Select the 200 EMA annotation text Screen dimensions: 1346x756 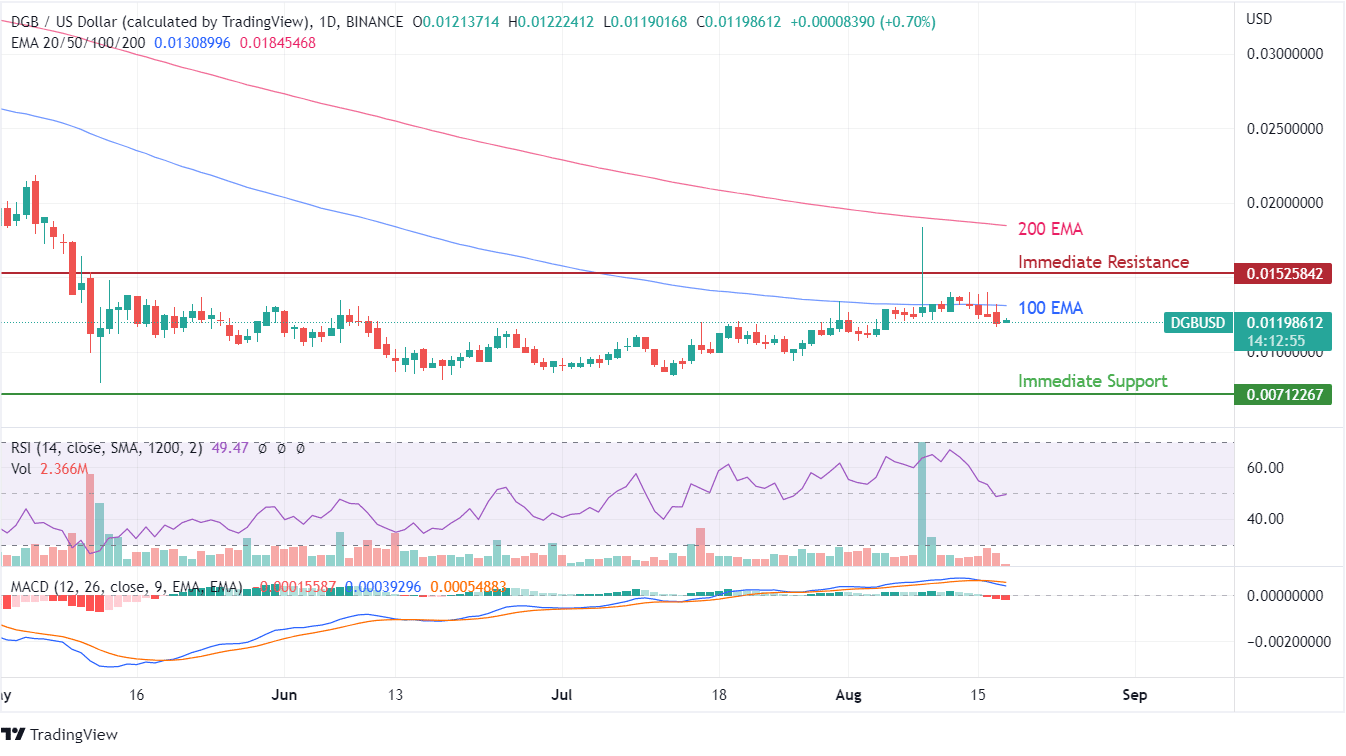pyautogui.click(x=1050, y=229)
